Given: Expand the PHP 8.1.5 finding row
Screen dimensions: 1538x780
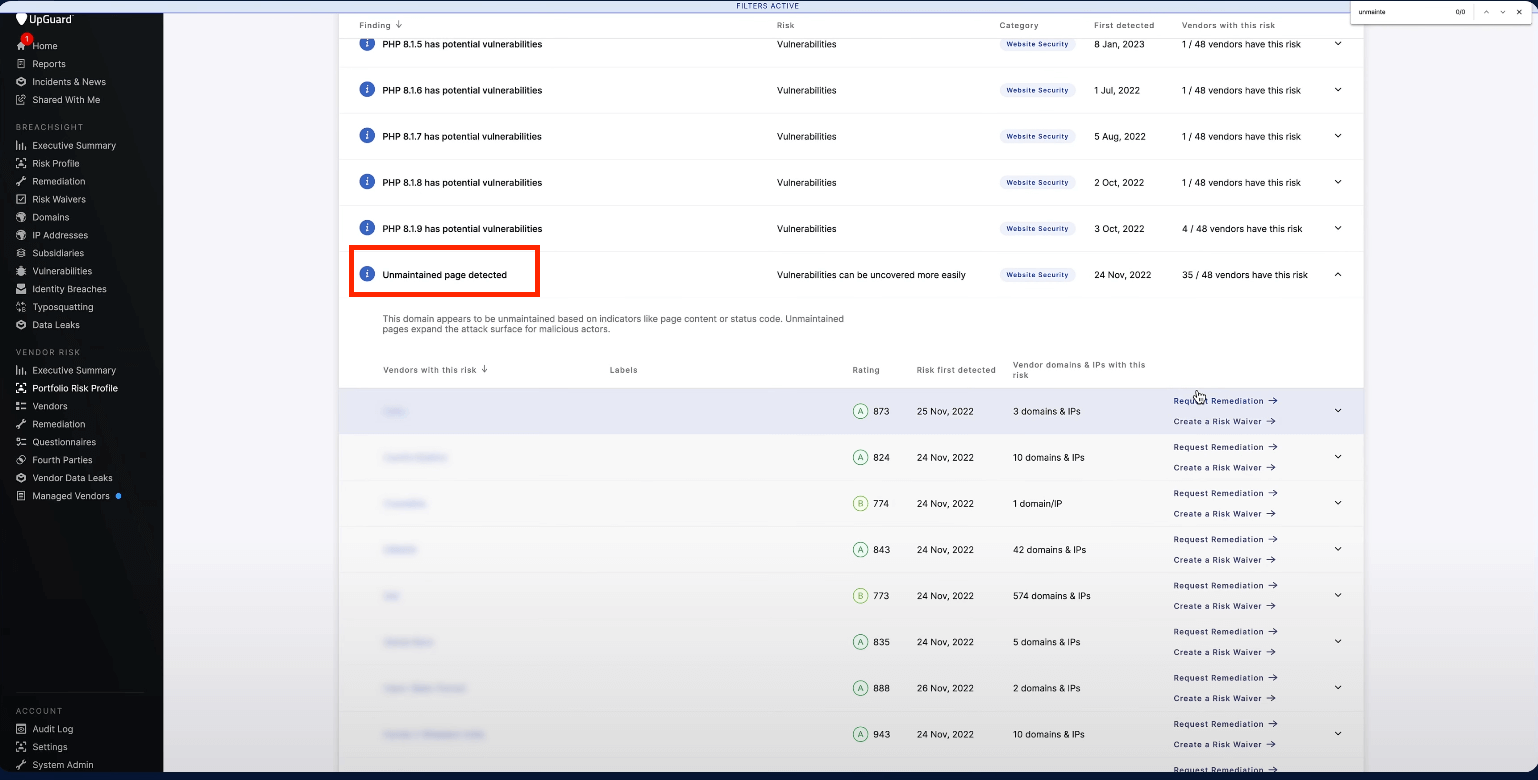Looking at the screenshot, I should click(x=1338, y=44).
